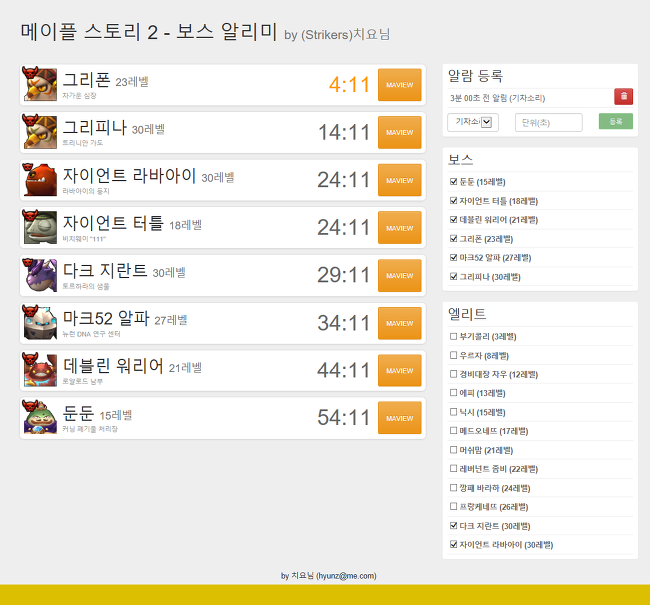Click the footer email hyunz@me.com
The image size is (650, 605).
[x=346, y=576]
